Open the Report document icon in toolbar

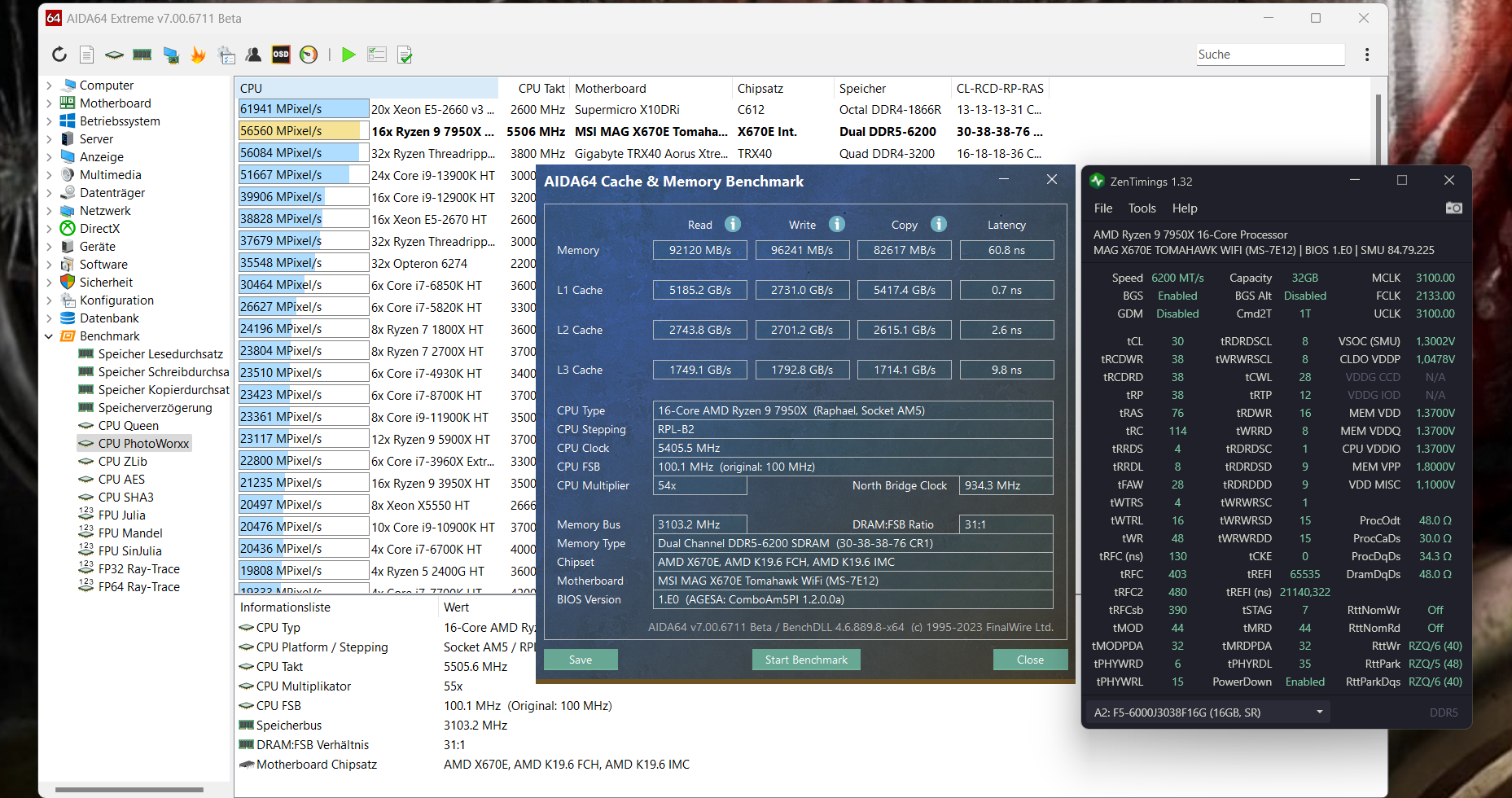[x=87, y=55]
